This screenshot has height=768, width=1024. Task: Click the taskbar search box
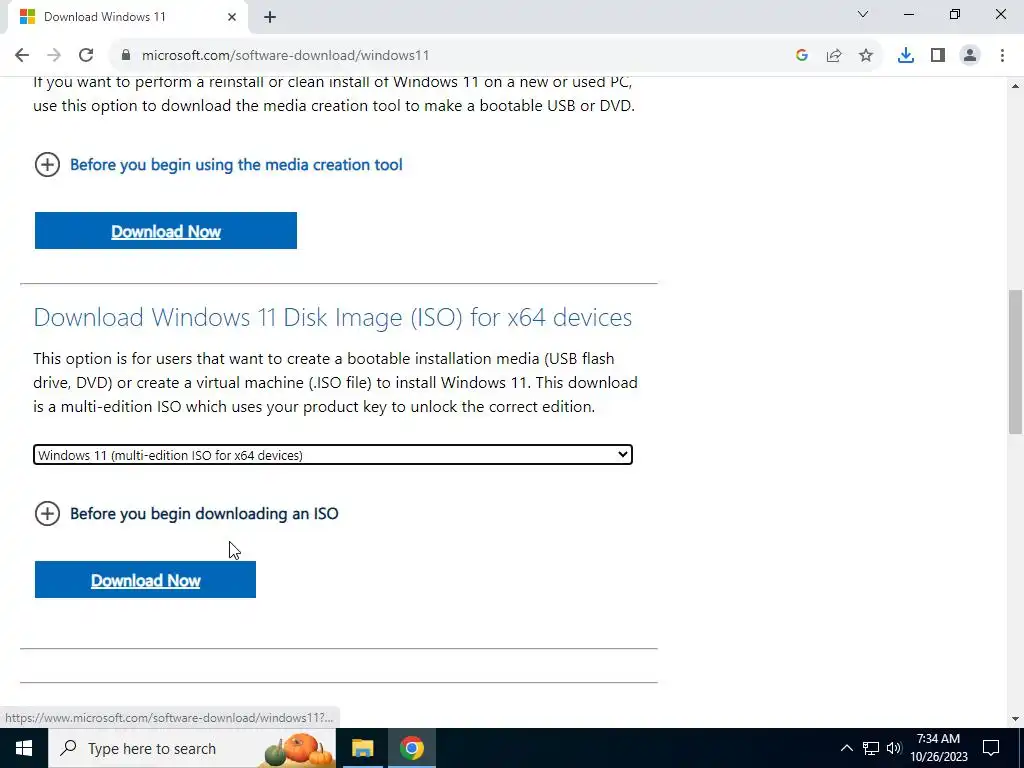(x=191, y=748)
